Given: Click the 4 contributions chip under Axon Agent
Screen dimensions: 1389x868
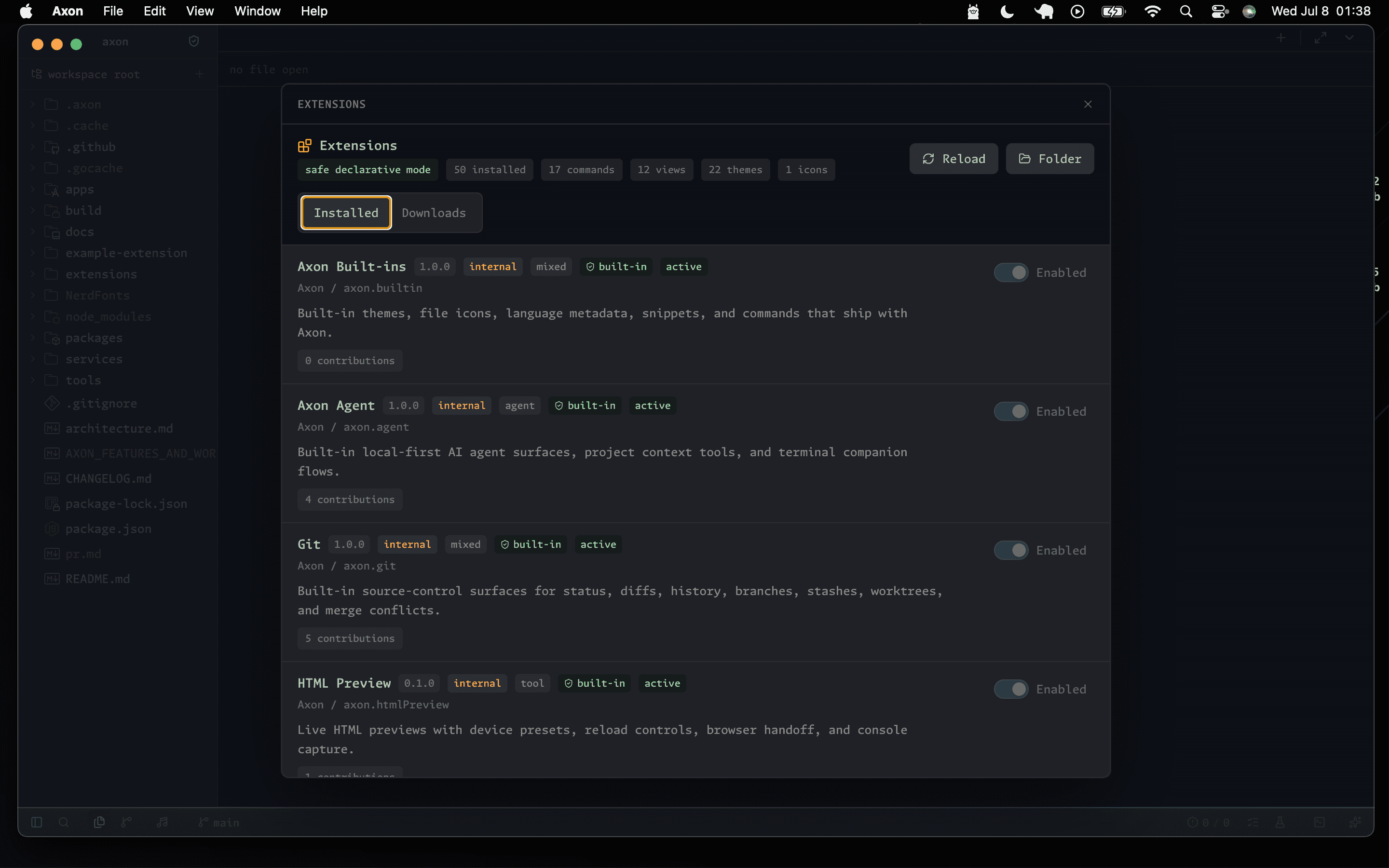Looking at the screenshot, I should click(350, 500).
